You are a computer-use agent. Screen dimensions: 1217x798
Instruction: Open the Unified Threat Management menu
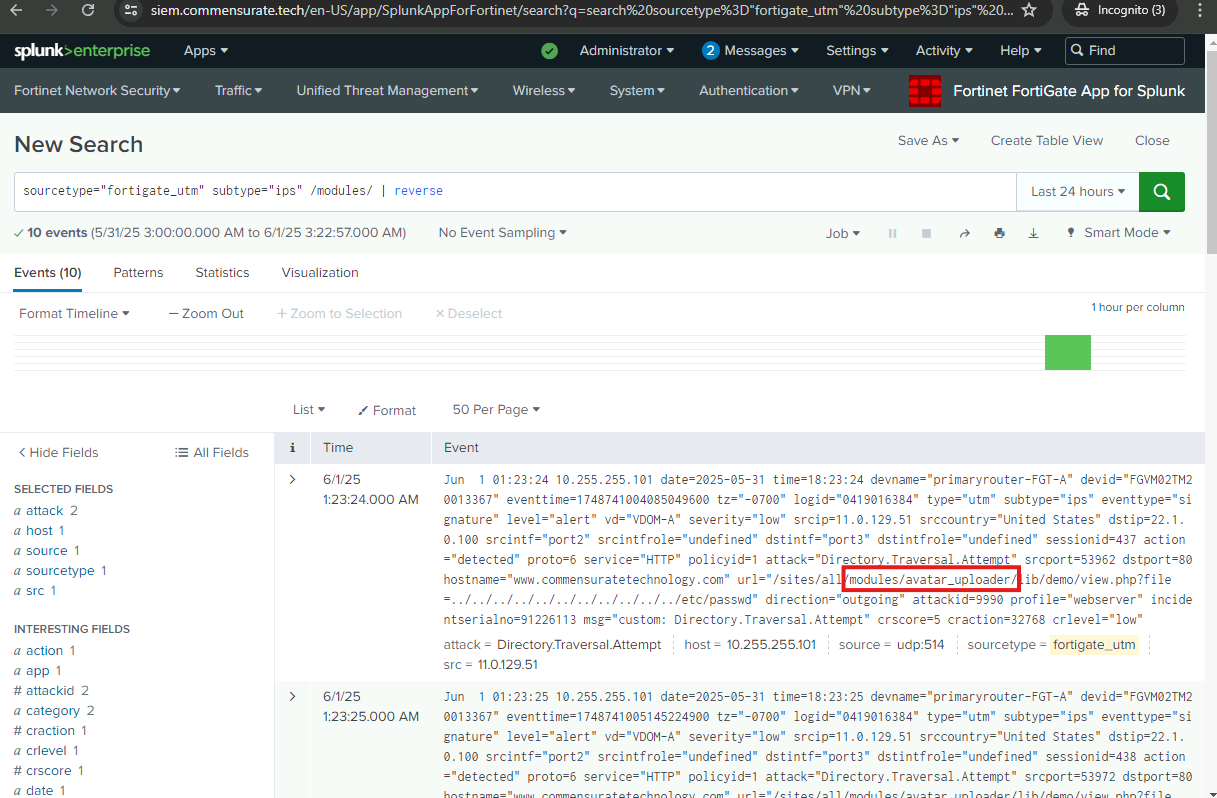click(387, 91)
